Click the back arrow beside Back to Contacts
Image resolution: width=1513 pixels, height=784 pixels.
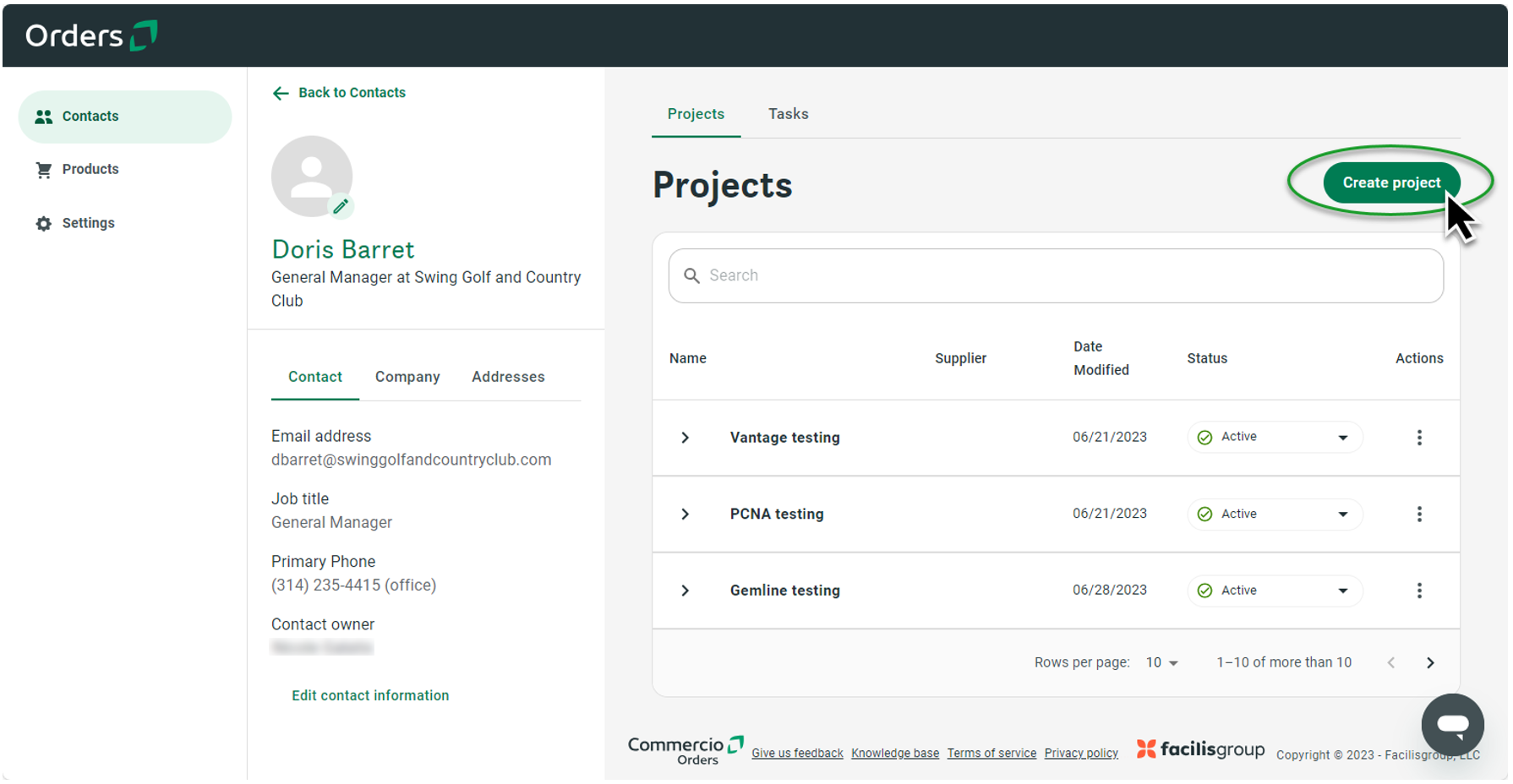pyautogui.click(x=281, y=93)
